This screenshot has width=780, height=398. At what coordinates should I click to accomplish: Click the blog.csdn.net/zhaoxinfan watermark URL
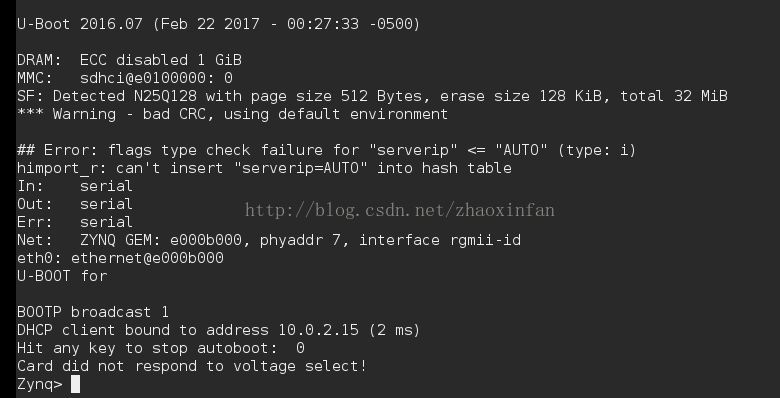399,210
